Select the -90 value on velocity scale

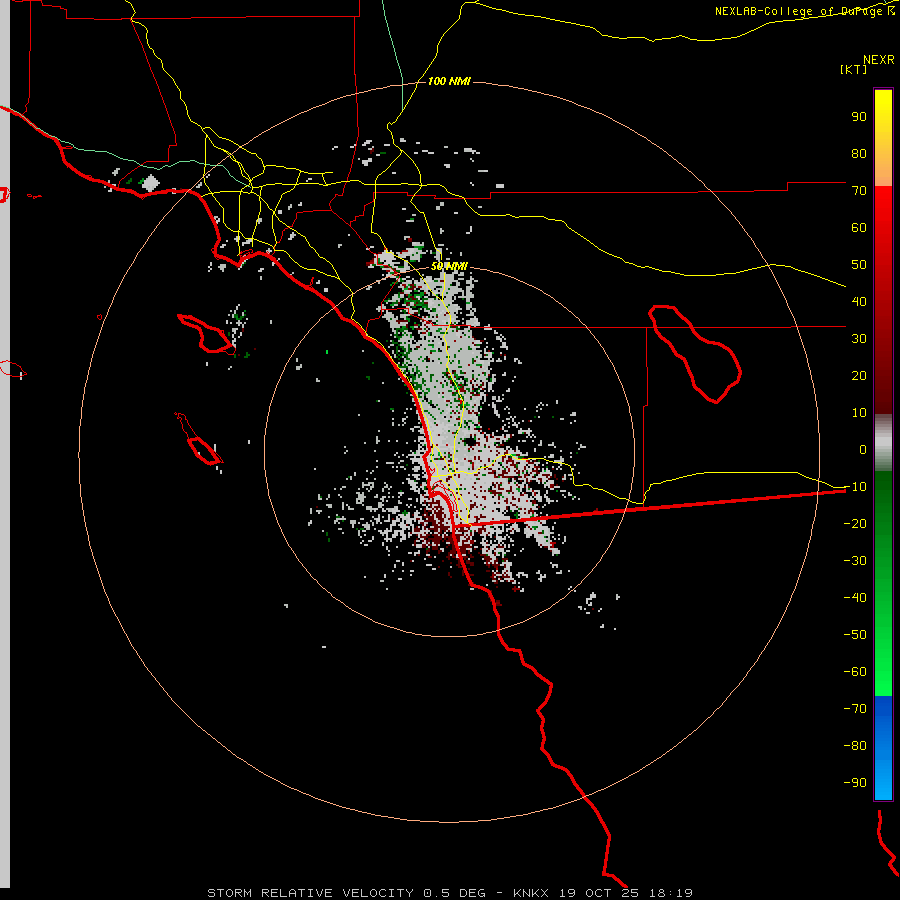click(855, 783)
